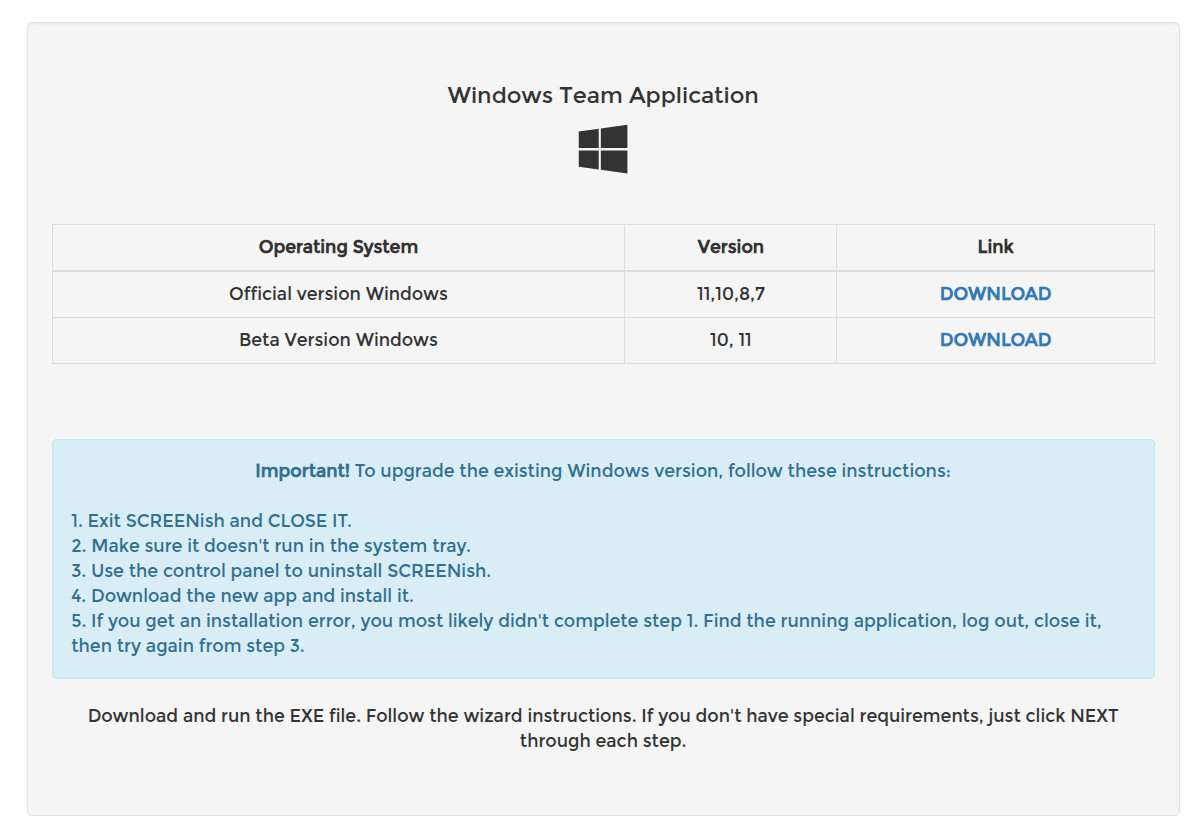Viewport: 1192px width, 839px height.
Task: Click the 'Version' column header
Action: pos(731,247)
